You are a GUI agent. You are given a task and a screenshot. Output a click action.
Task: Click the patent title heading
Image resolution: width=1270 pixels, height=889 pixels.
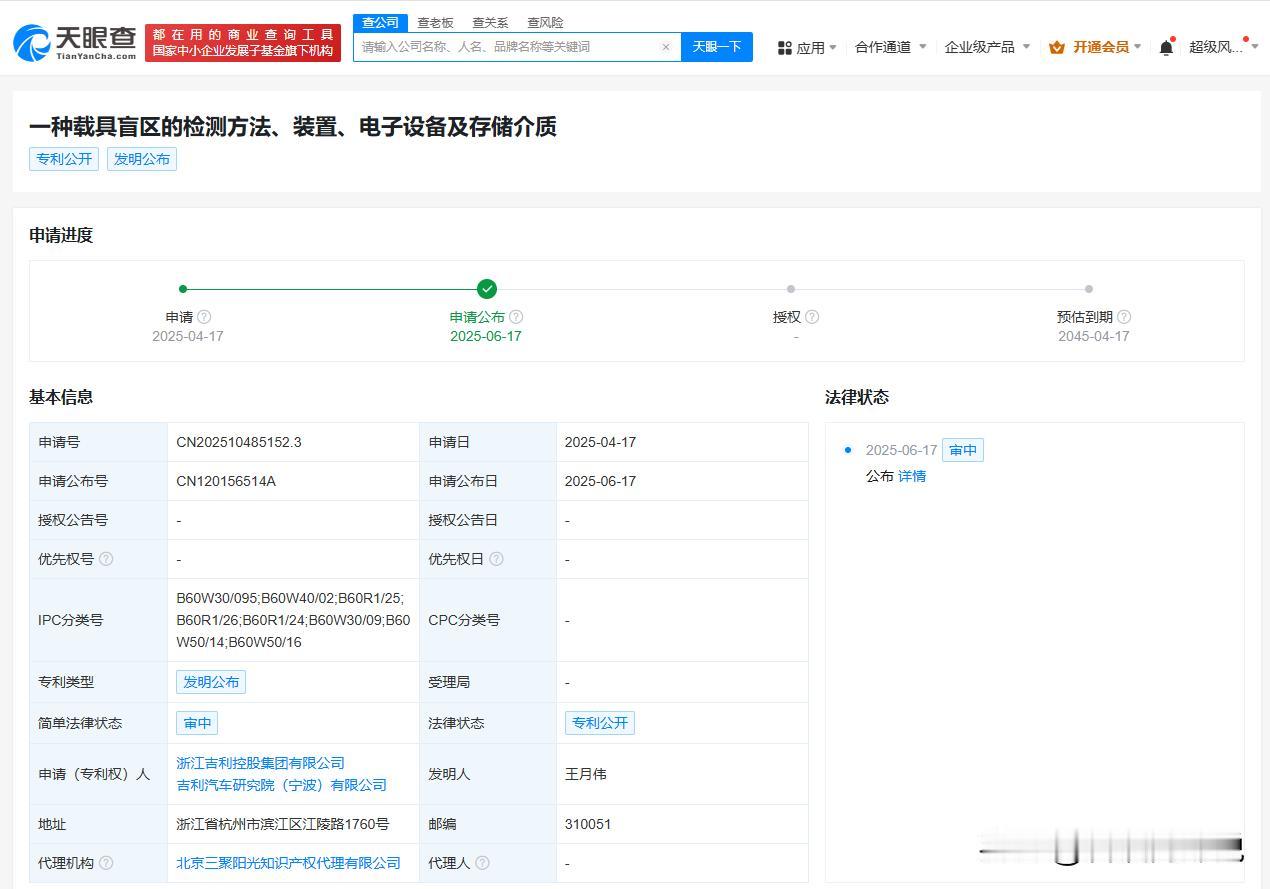coord(293,127)
